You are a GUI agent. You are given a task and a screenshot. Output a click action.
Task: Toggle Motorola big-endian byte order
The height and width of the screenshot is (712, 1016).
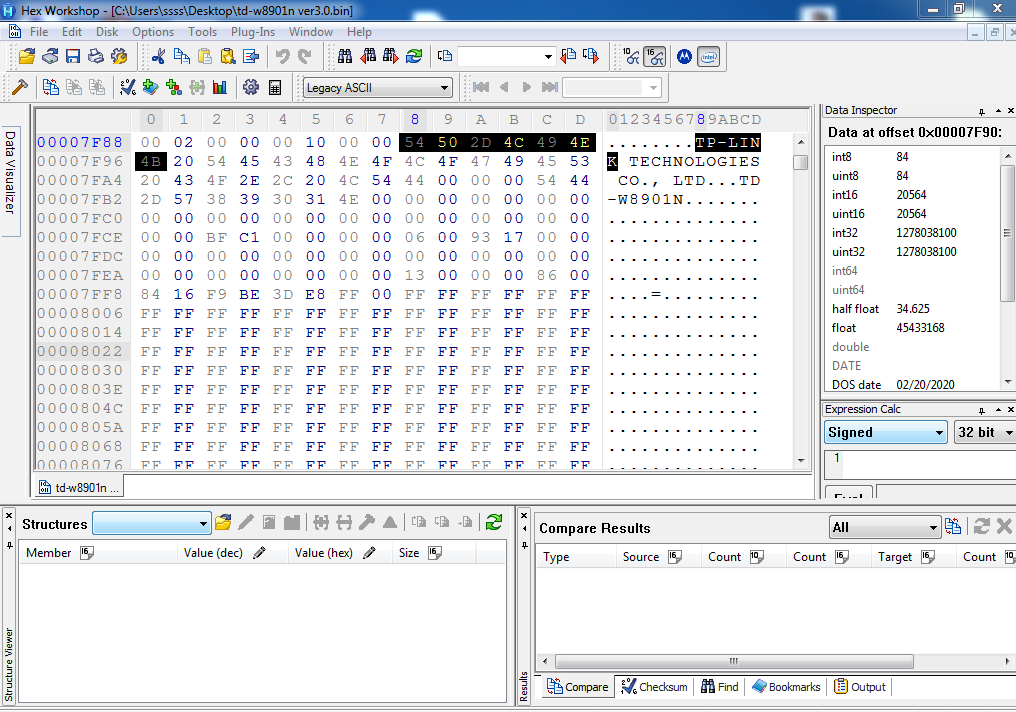point(684,56)
